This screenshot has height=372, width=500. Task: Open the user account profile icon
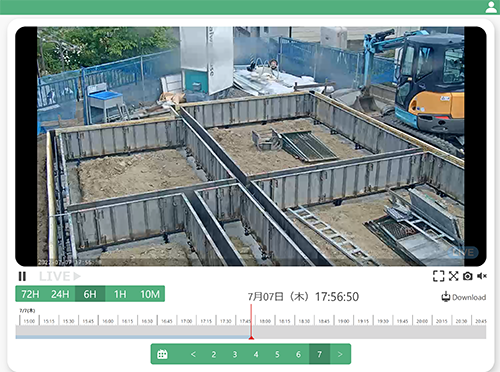[491, 7]
